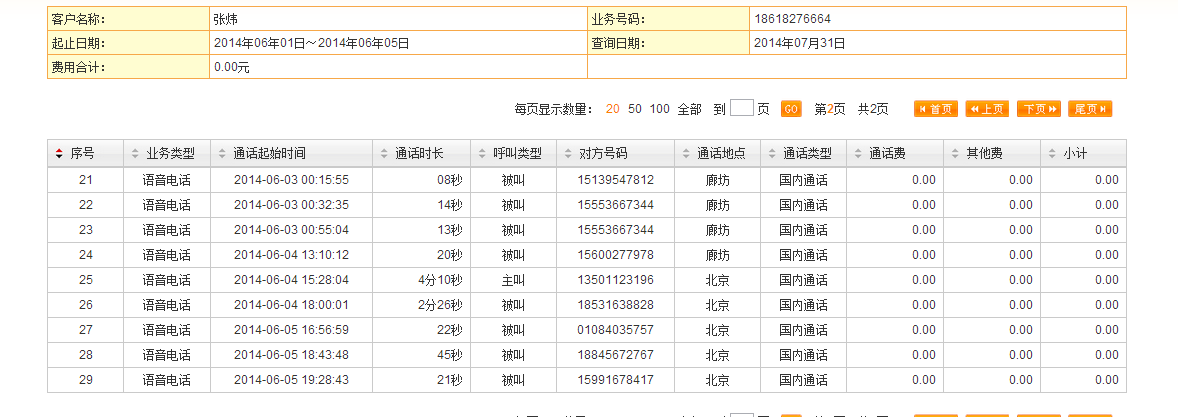Click sort arrows beside 通话起始时间 header

(221, 154)
